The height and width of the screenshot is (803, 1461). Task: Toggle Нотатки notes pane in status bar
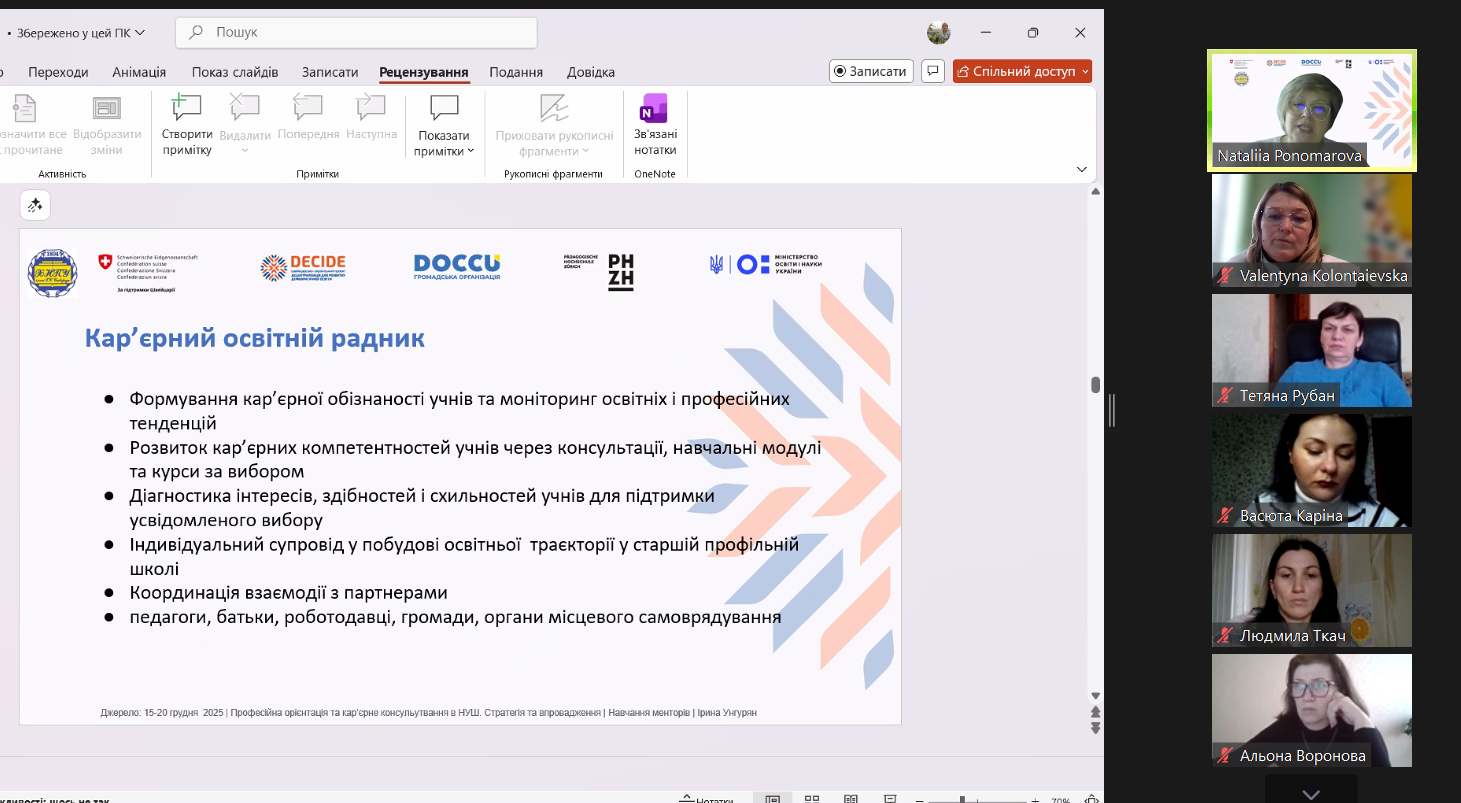pyautogui.click(x=706, y=799)
